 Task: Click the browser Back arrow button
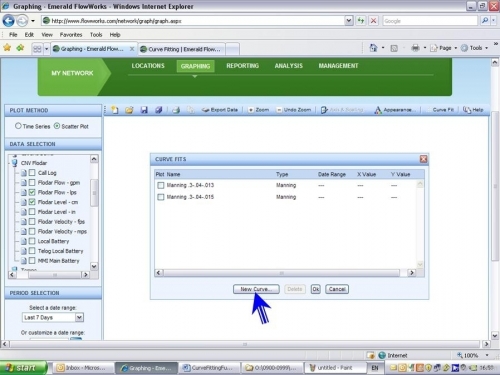pyautogui.click(x=8, y=21)
